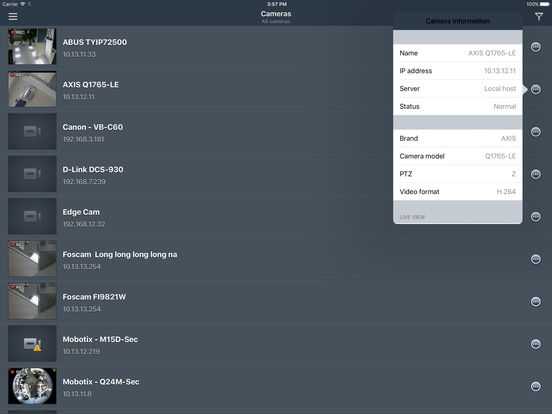Viewport: 552px width, 414px height.
Task: Open ABUS TYIP72500 camera thumbnail
Action: pos(32,46)
